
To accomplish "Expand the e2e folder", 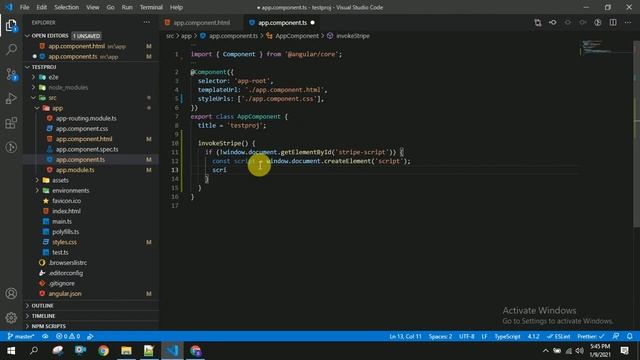I will [33, 77].
